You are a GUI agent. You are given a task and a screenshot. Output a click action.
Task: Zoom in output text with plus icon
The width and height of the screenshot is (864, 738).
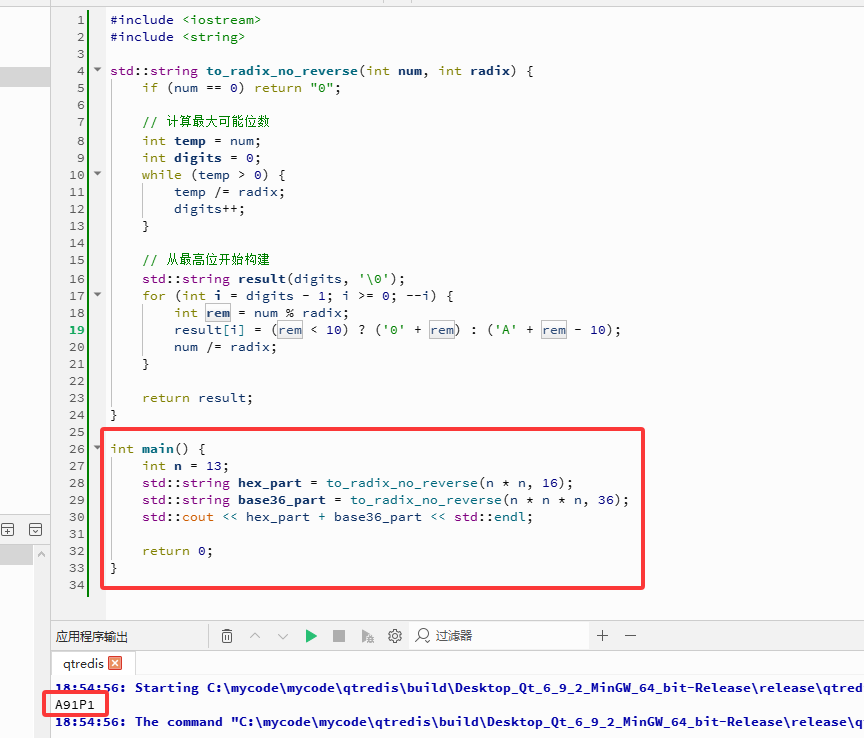click(x=602, y=635)
